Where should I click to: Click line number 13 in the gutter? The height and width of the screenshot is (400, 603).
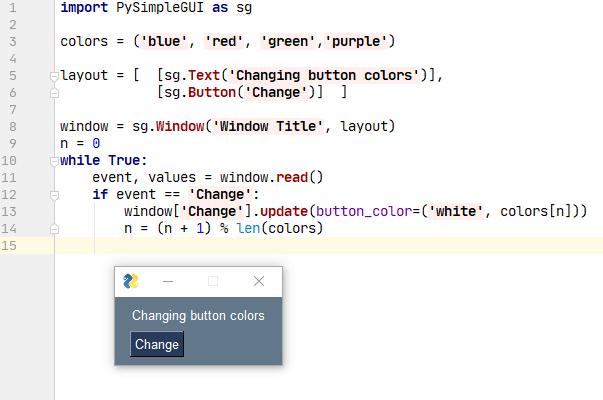9,212
